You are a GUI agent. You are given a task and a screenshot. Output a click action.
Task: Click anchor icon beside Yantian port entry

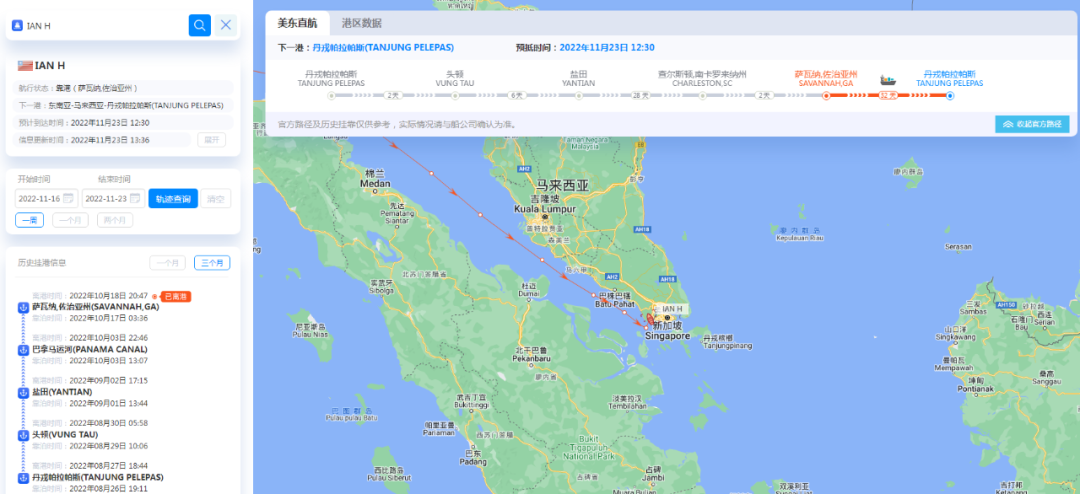[24, 392]
